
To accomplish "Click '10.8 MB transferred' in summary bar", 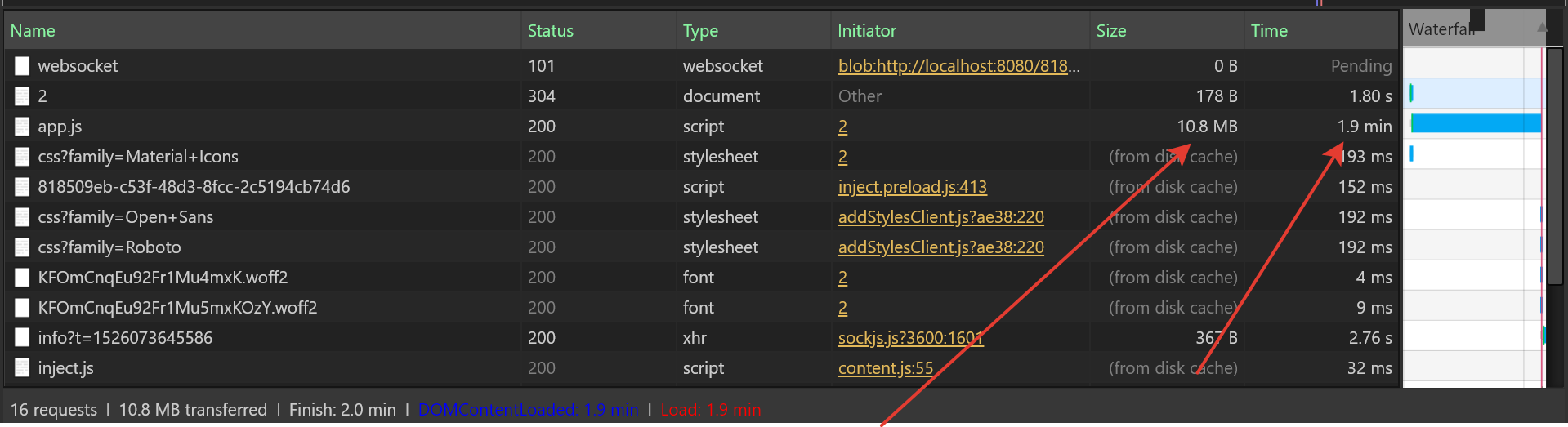I will pos(193,410).
